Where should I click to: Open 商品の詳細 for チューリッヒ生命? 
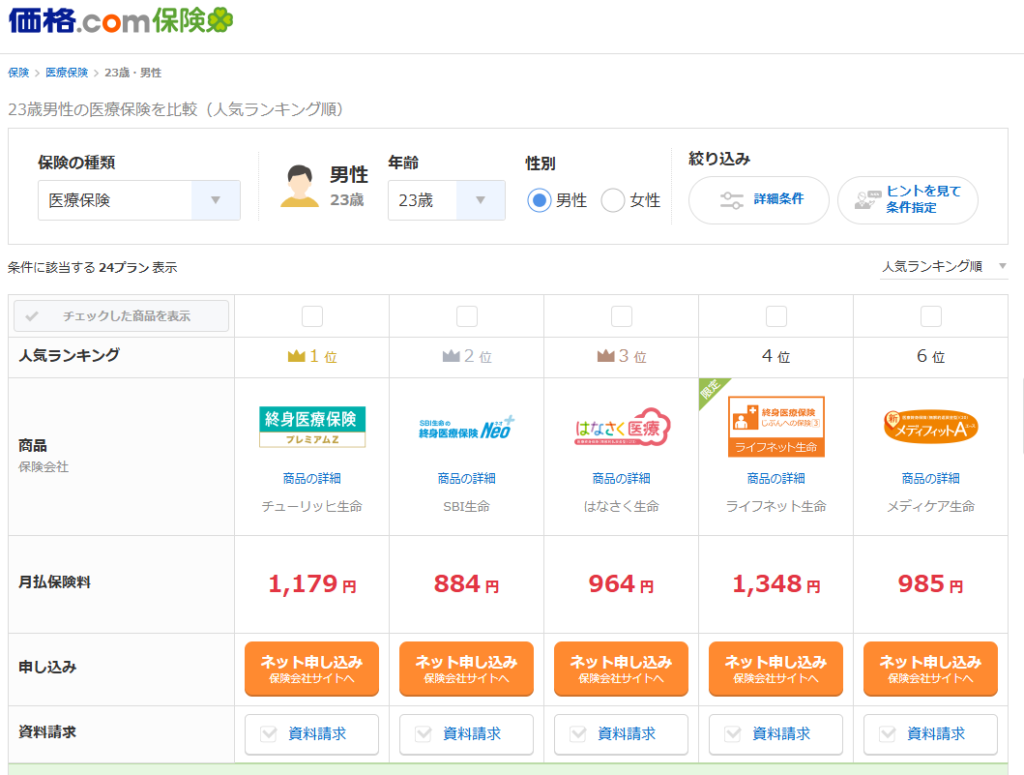point(312,479)
